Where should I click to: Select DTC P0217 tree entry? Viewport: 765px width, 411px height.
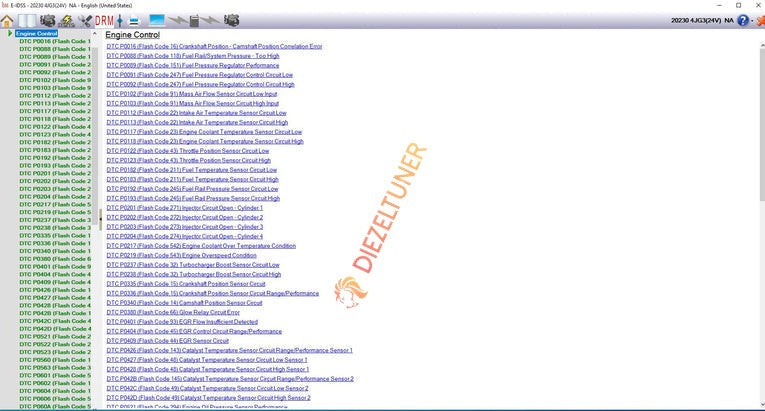point(55,205)
